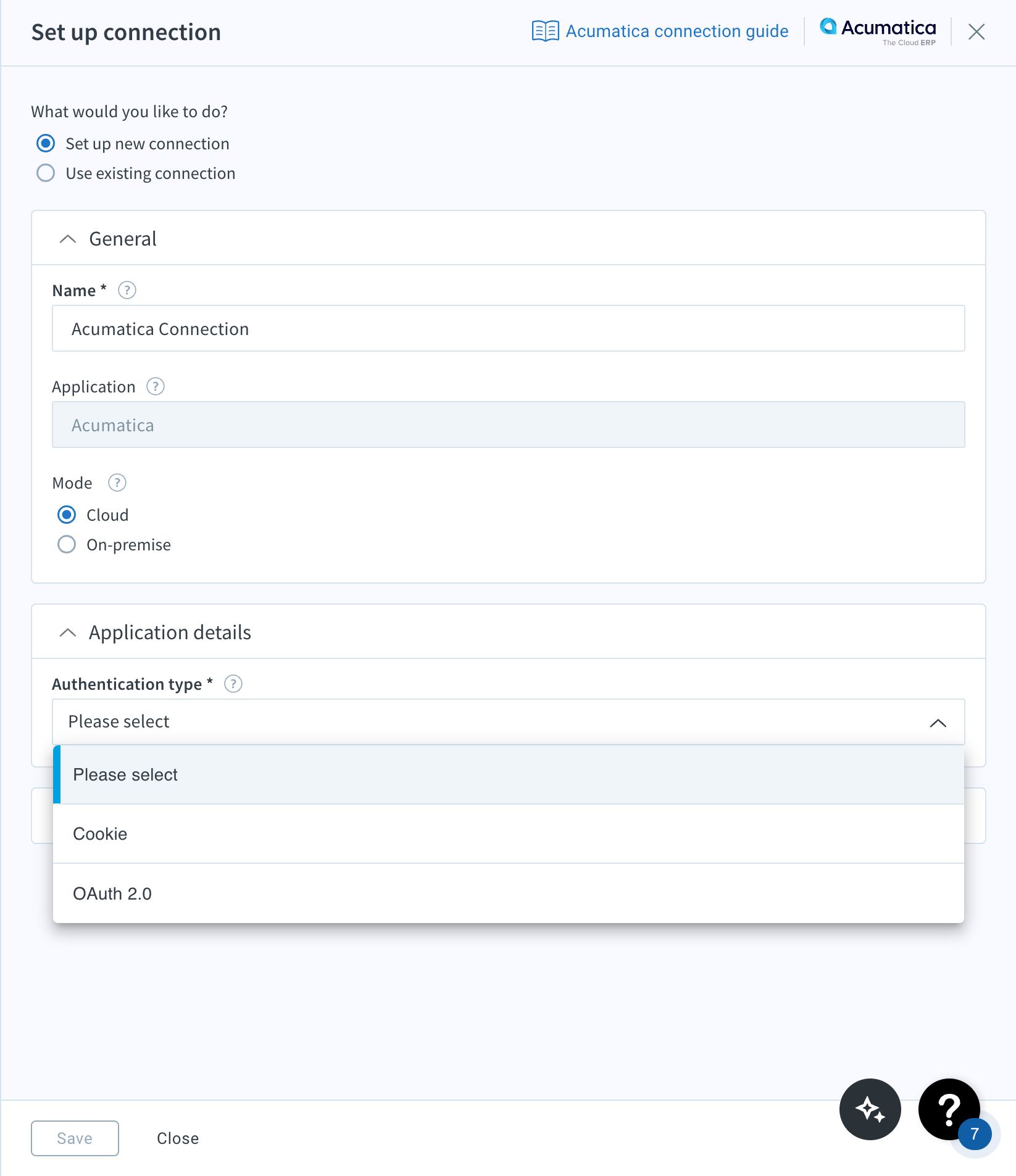Viewport: 1016px width, 1176px height.
Task: Open the AI sparkle assistant button
Action: click(x=870, y=1109)
